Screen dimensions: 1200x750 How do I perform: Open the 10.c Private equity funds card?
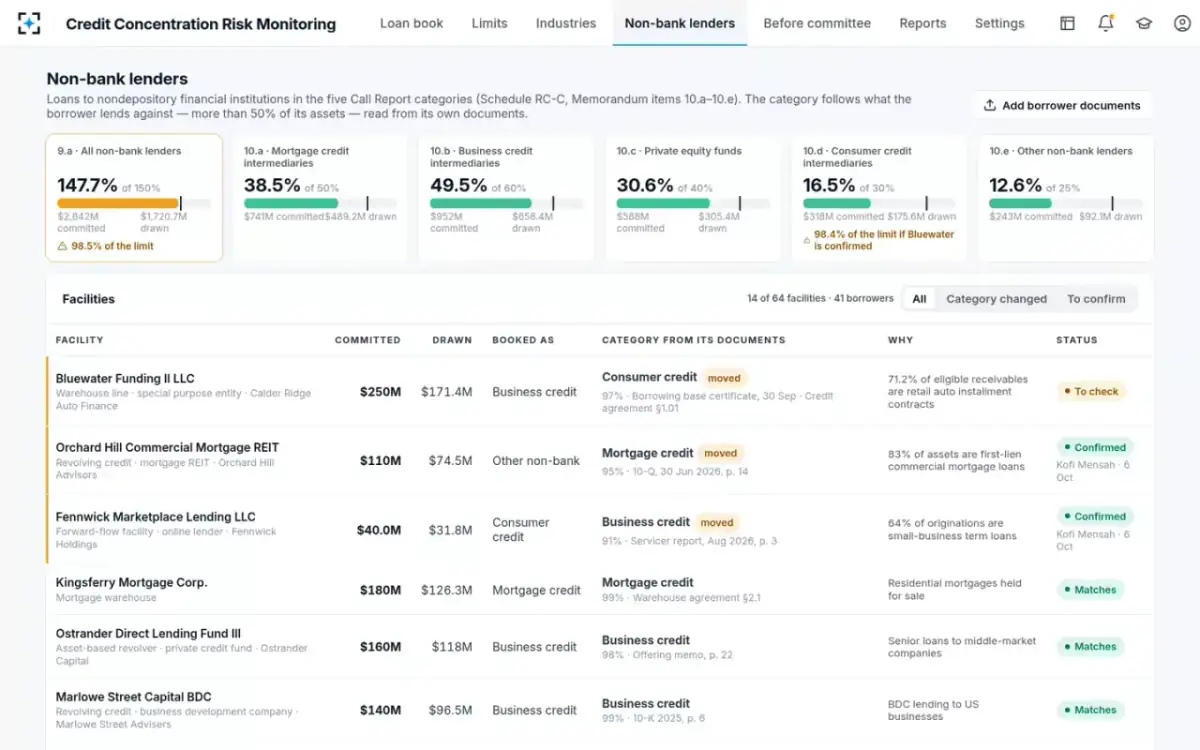click(693, 198)
